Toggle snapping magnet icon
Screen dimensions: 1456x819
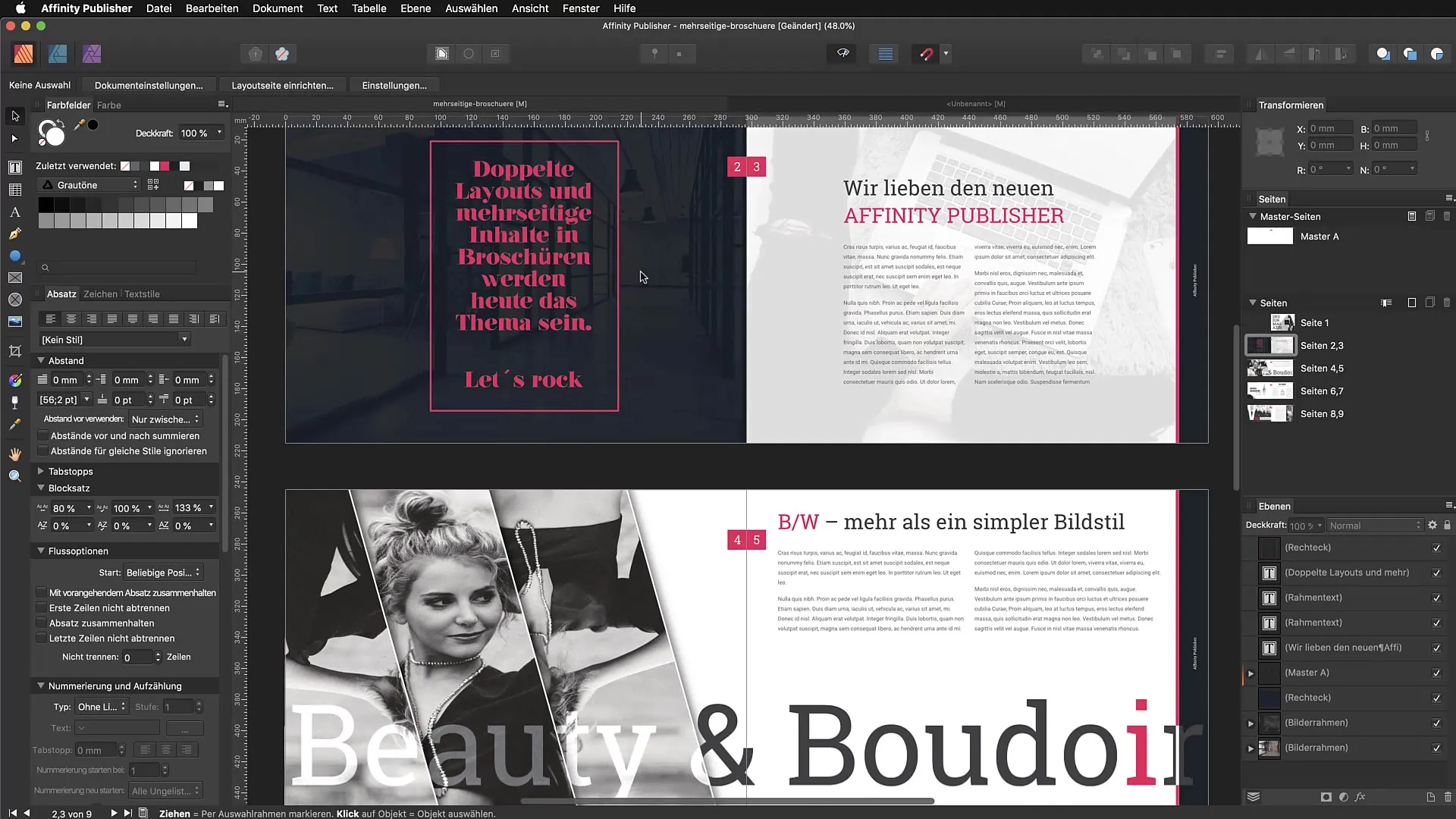(926, 54)
